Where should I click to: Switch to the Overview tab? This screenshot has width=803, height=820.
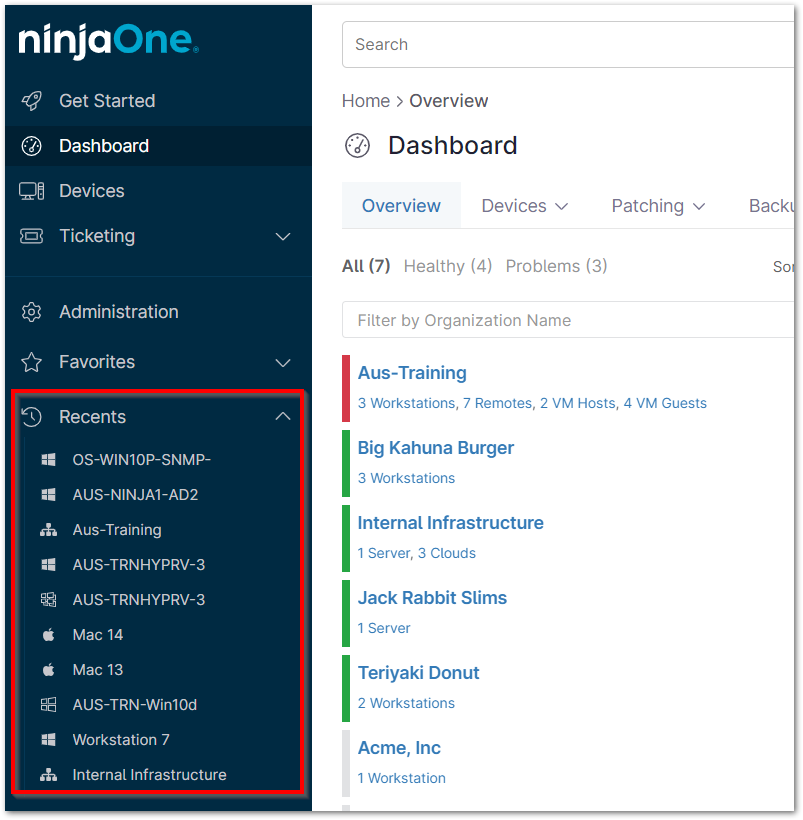click(401, 206)
